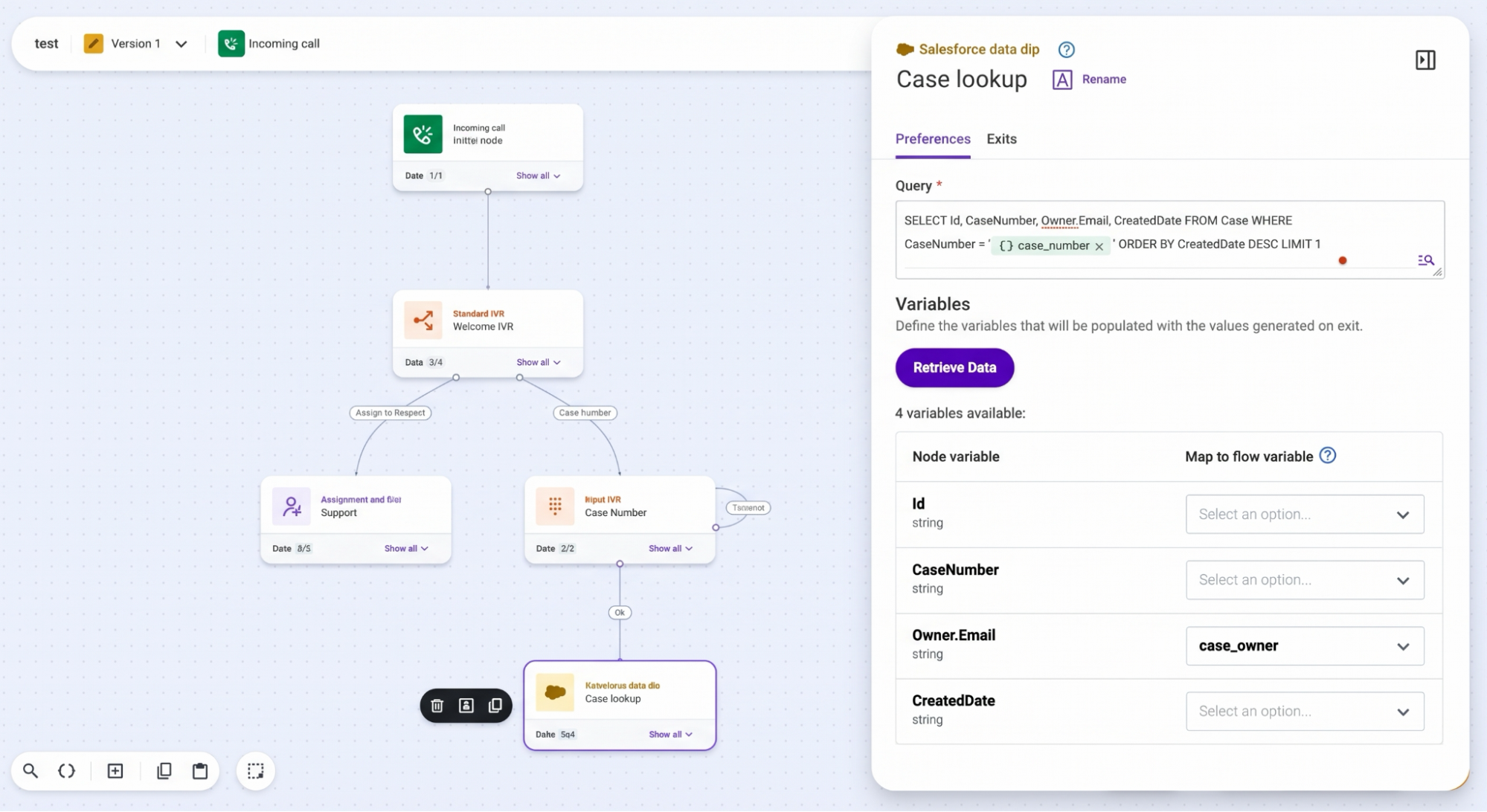Delete the Case lookup node with trash icon

(x=437, y=706)
